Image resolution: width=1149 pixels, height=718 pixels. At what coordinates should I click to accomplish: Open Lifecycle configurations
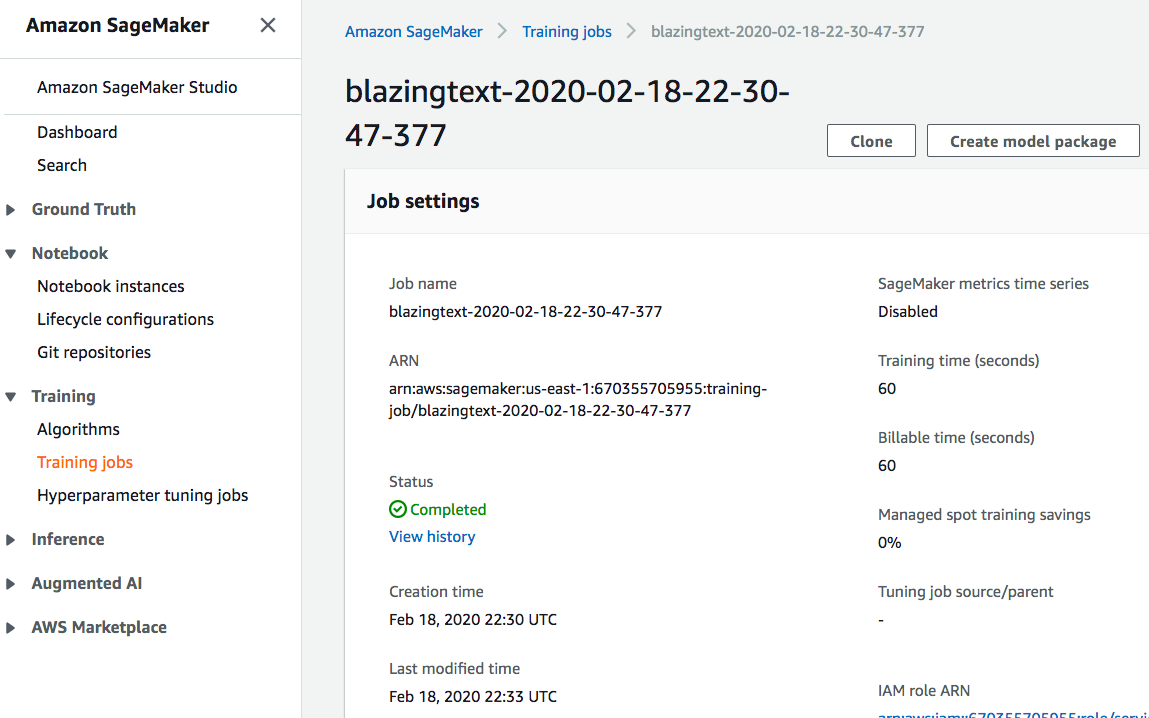pos(125,319)
